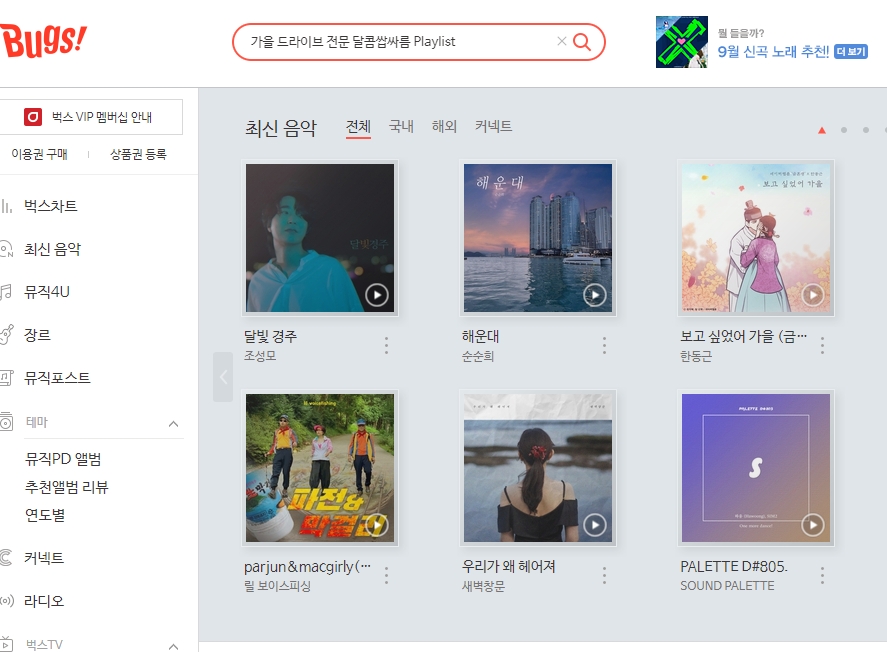887x652 pixels.
Task: Open more options for 보고 싶었어 가을
Action: [823, 345]
